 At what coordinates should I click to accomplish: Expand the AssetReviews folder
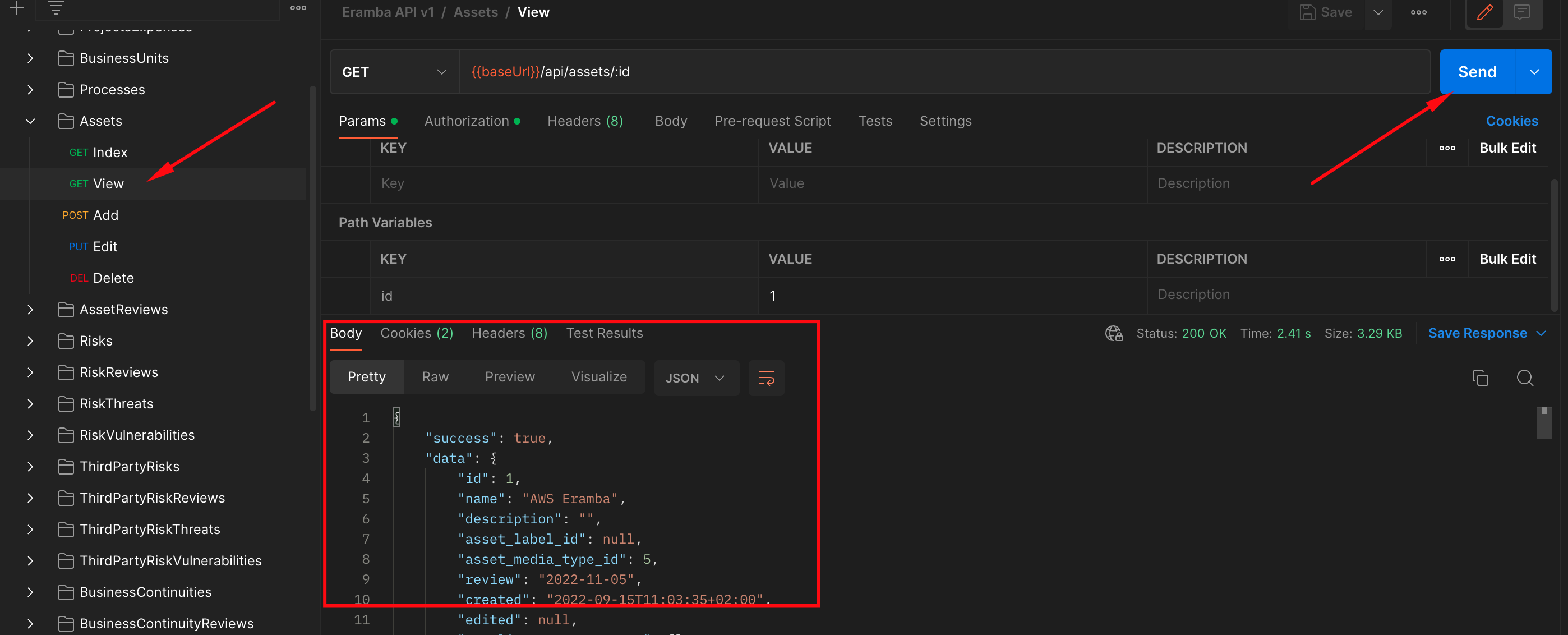[30, 309]
